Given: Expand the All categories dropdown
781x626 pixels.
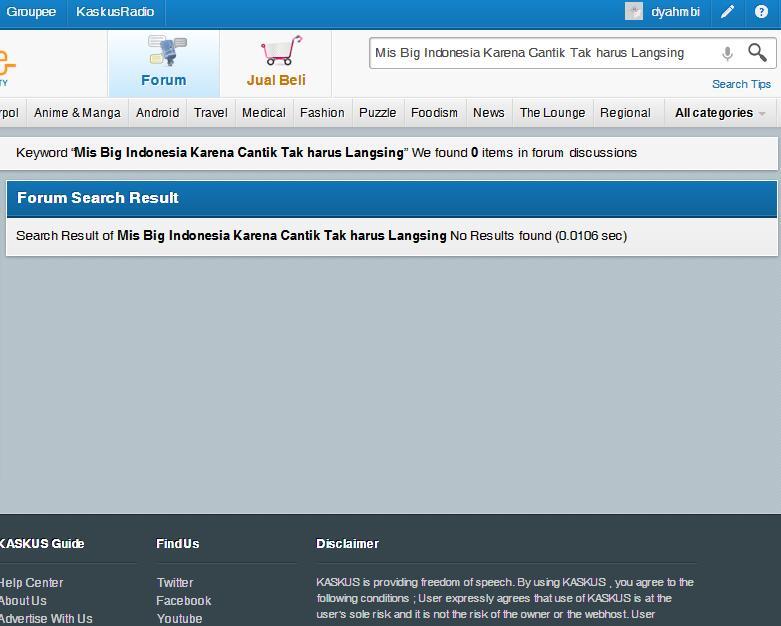Looking at the screenshot, I should (x=720, y=113).
